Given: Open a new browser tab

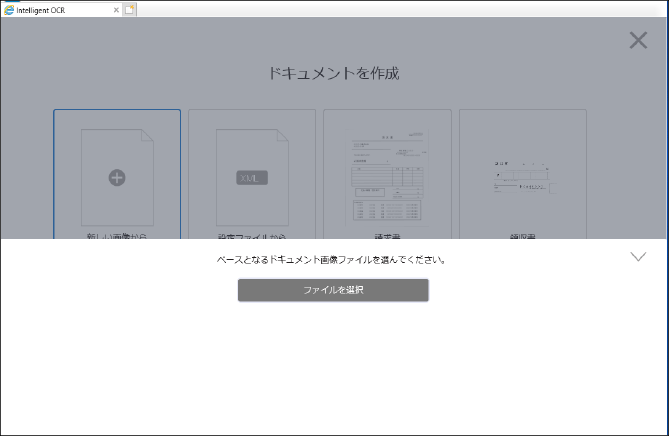Looking at the screenshot, I should click(130, 9).
